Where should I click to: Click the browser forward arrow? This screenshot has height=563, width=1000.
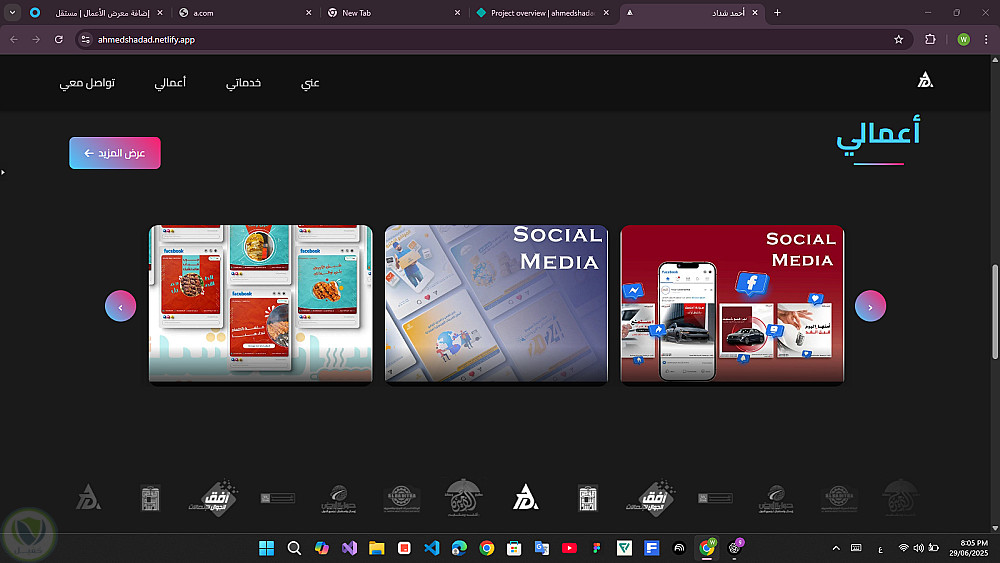click(x=36, y=40)
